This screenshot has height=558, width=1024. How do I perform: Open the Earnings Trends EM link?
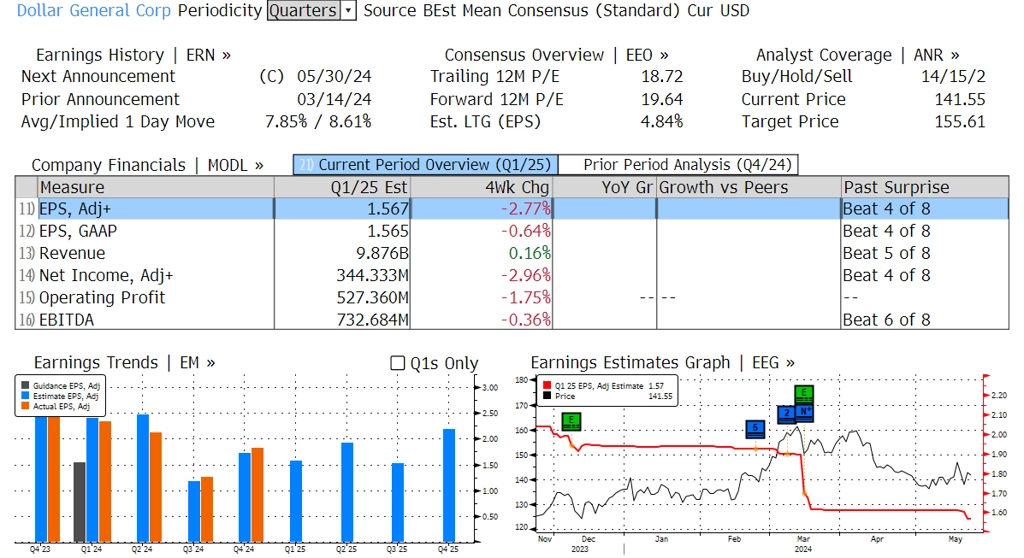(124, 363)
